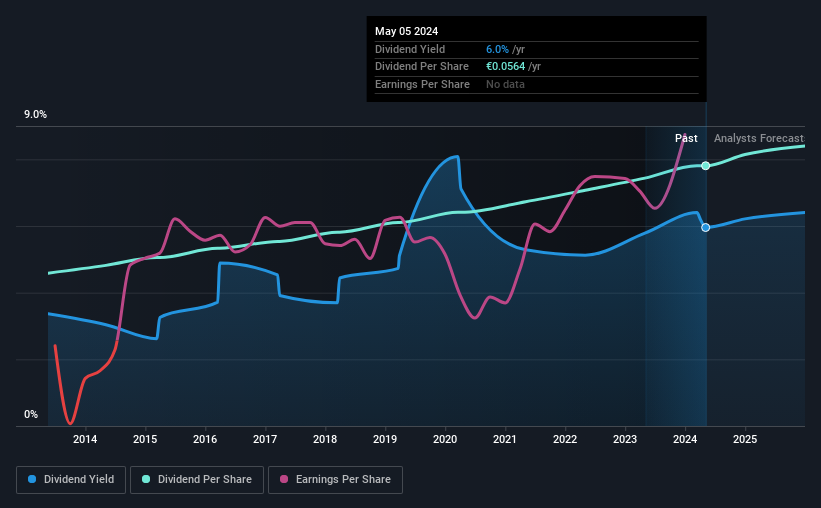This screenshot has height=508, width=821.
Task: Click the 2014 x-axis label
Action: click(x=85, y=439)
